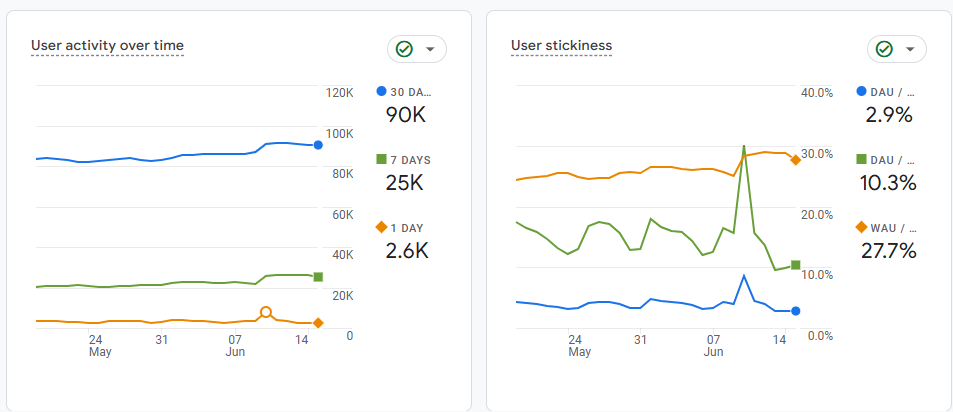Expand dropdown arrow on User activity card
The height and width of the screenshot is (412, 953).
(430, 49)
